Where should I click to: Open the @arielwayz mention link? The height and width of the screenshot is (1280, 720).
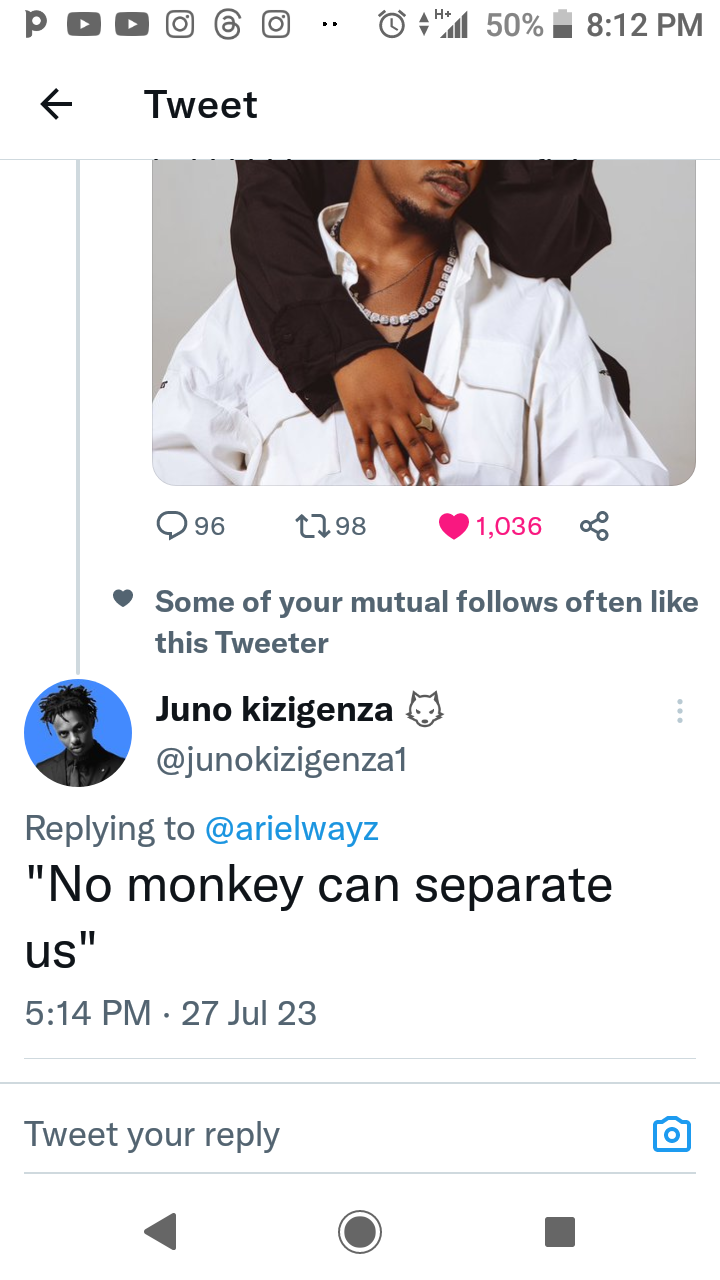click(291, 828)
